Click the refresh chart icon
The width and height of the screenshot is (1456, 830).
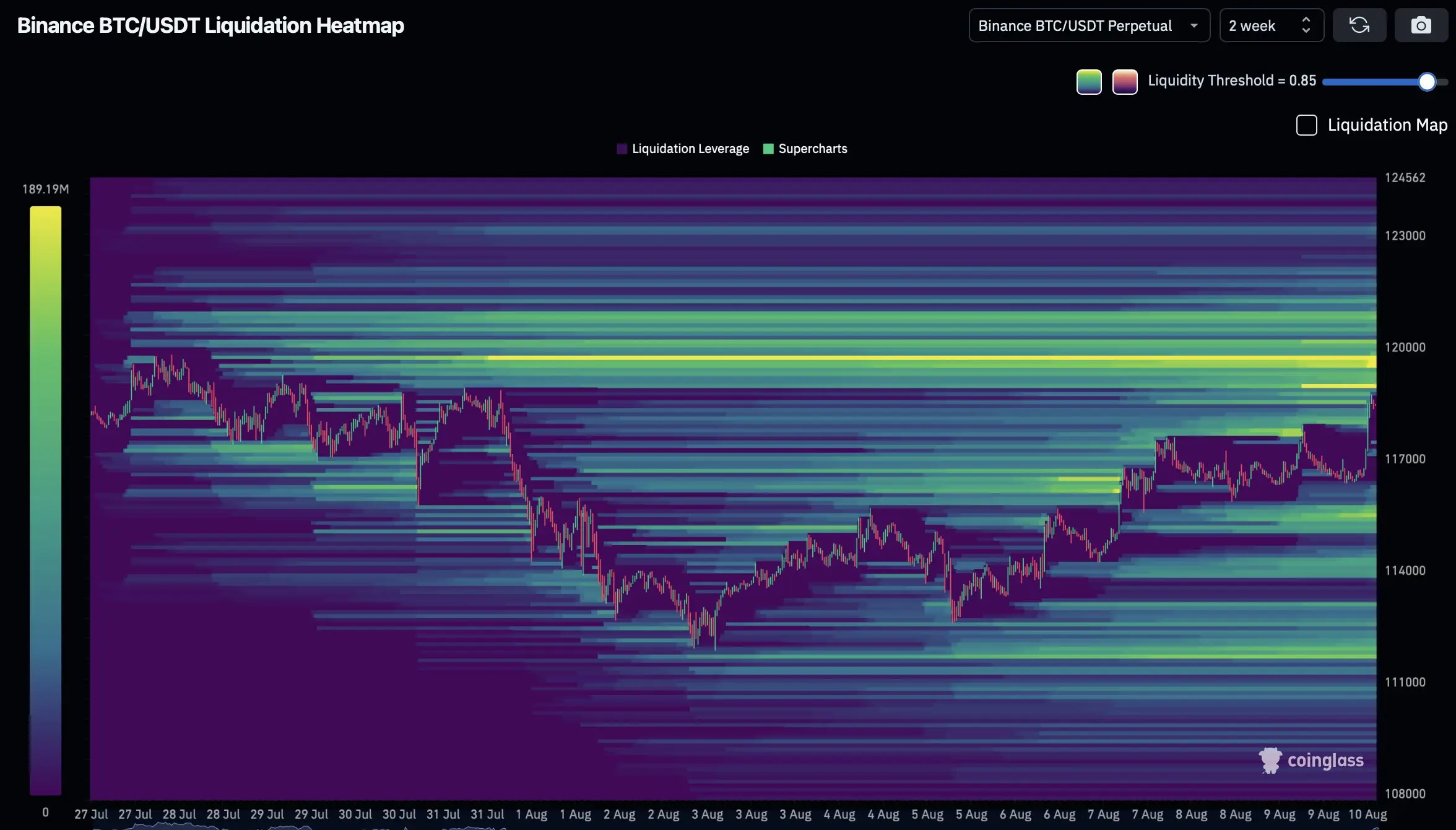(x=1359, y=25)
